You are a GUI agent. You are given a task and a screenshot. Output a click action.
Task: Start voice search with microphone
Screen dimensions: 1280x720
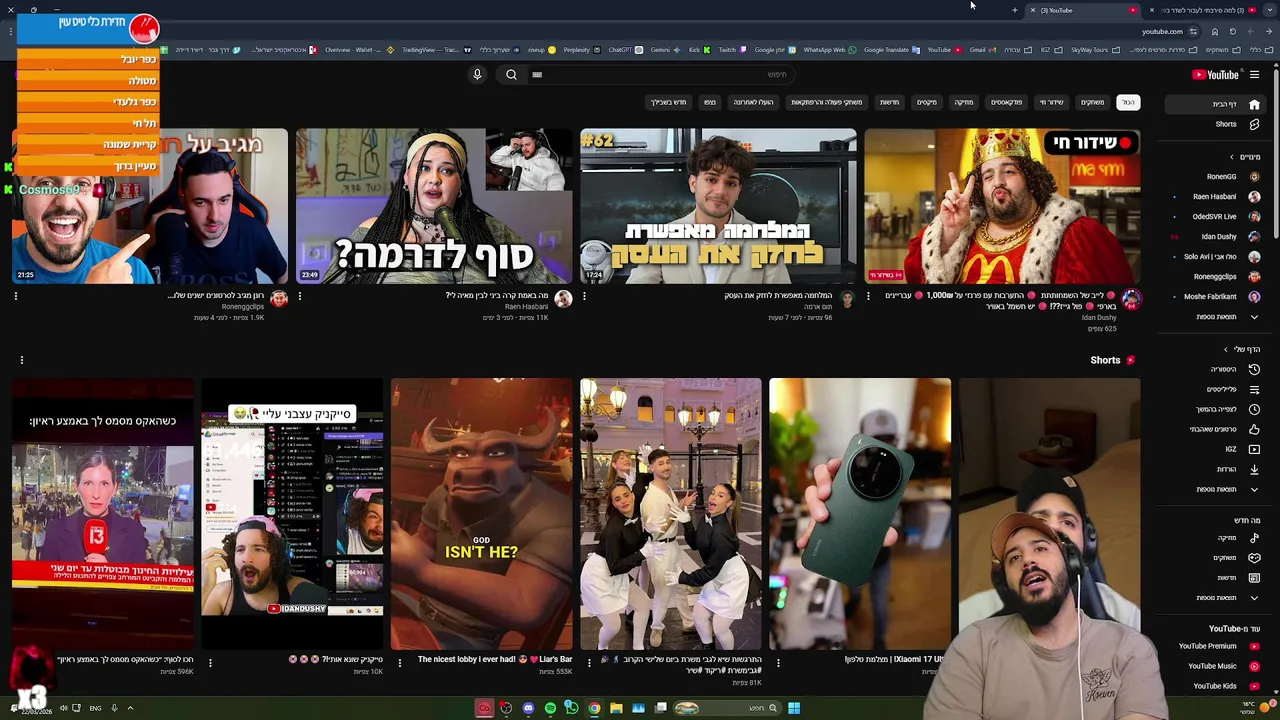pyautogui.click(x=477, y=75)
